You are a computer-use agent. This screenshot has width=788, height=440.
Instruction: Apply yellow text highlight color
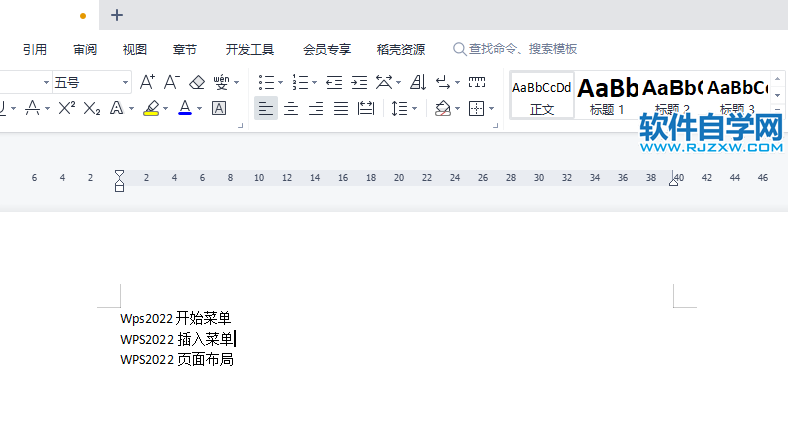(151, 108)
